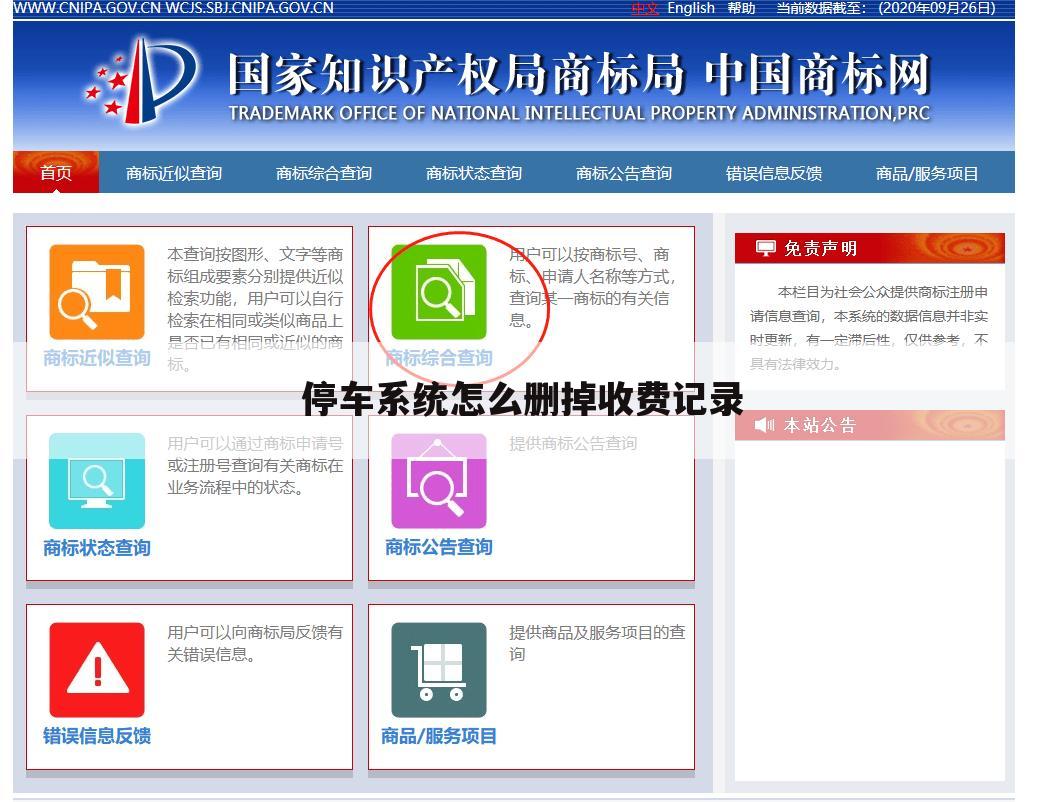This screenshot has width=1046, height=802.
Task: Click the 商标状态查询 card title link
Action: pos(97,548)
